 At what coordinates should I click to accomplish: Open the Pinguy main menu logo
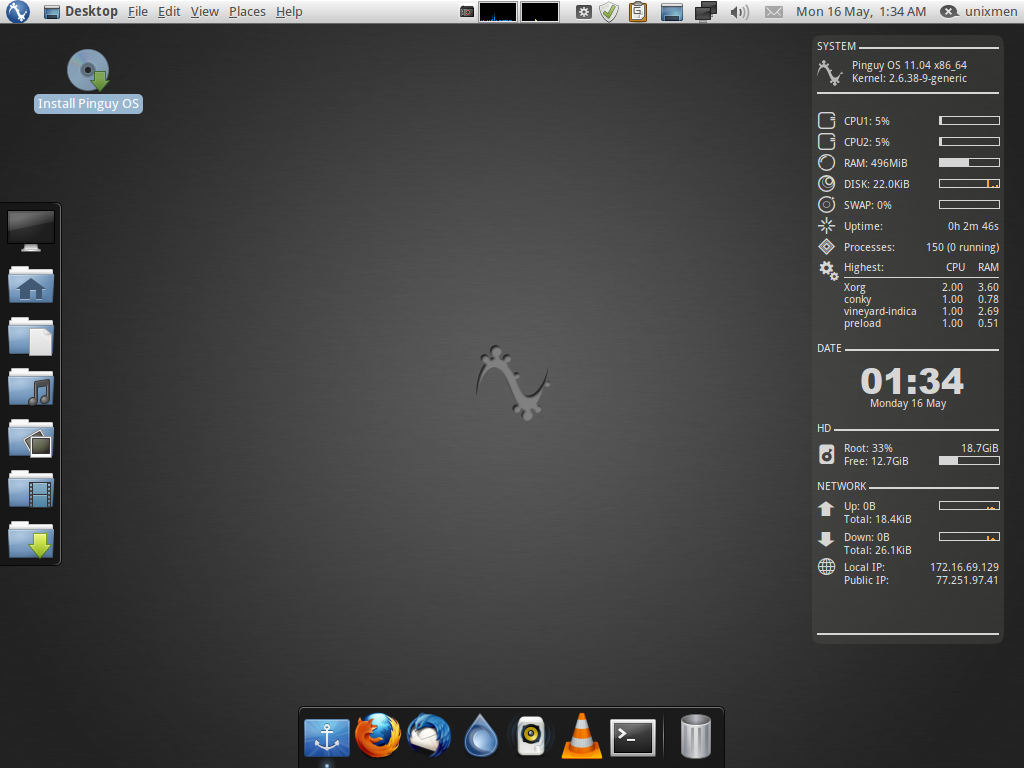tap(18, 11)
